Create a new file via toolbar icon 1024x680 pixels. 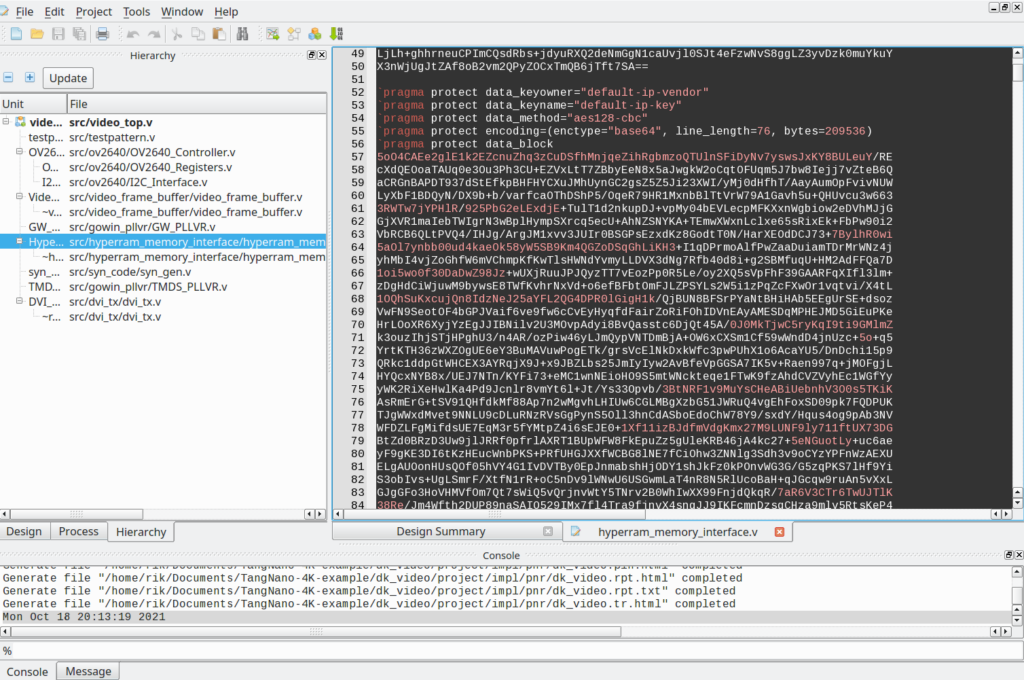[x=16, y=34]
